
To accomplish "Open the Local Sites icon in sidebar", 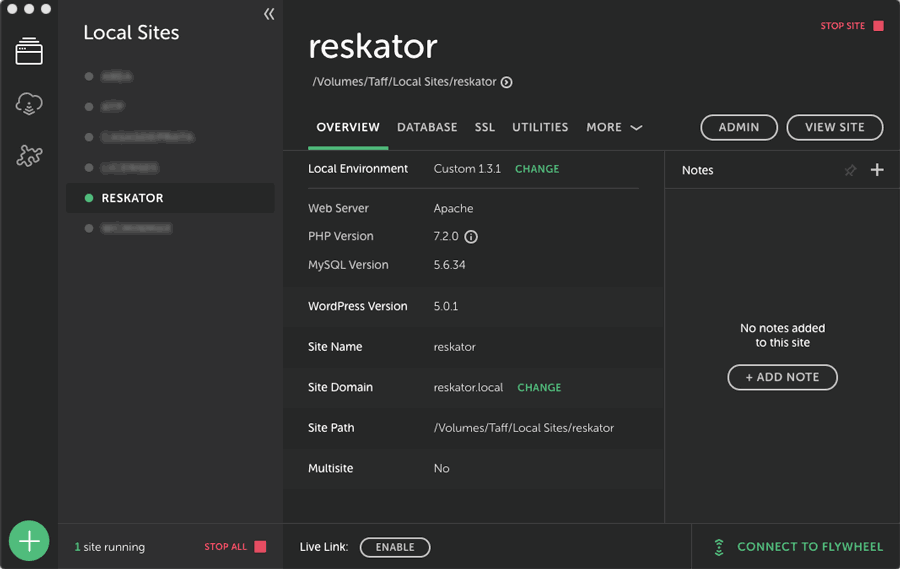I will tap(29, 51).
